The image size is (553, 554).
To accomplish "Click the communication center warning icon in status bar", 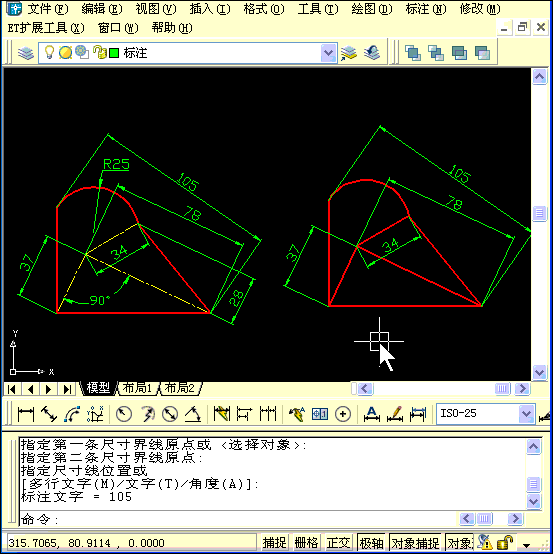I will (485, 542).
